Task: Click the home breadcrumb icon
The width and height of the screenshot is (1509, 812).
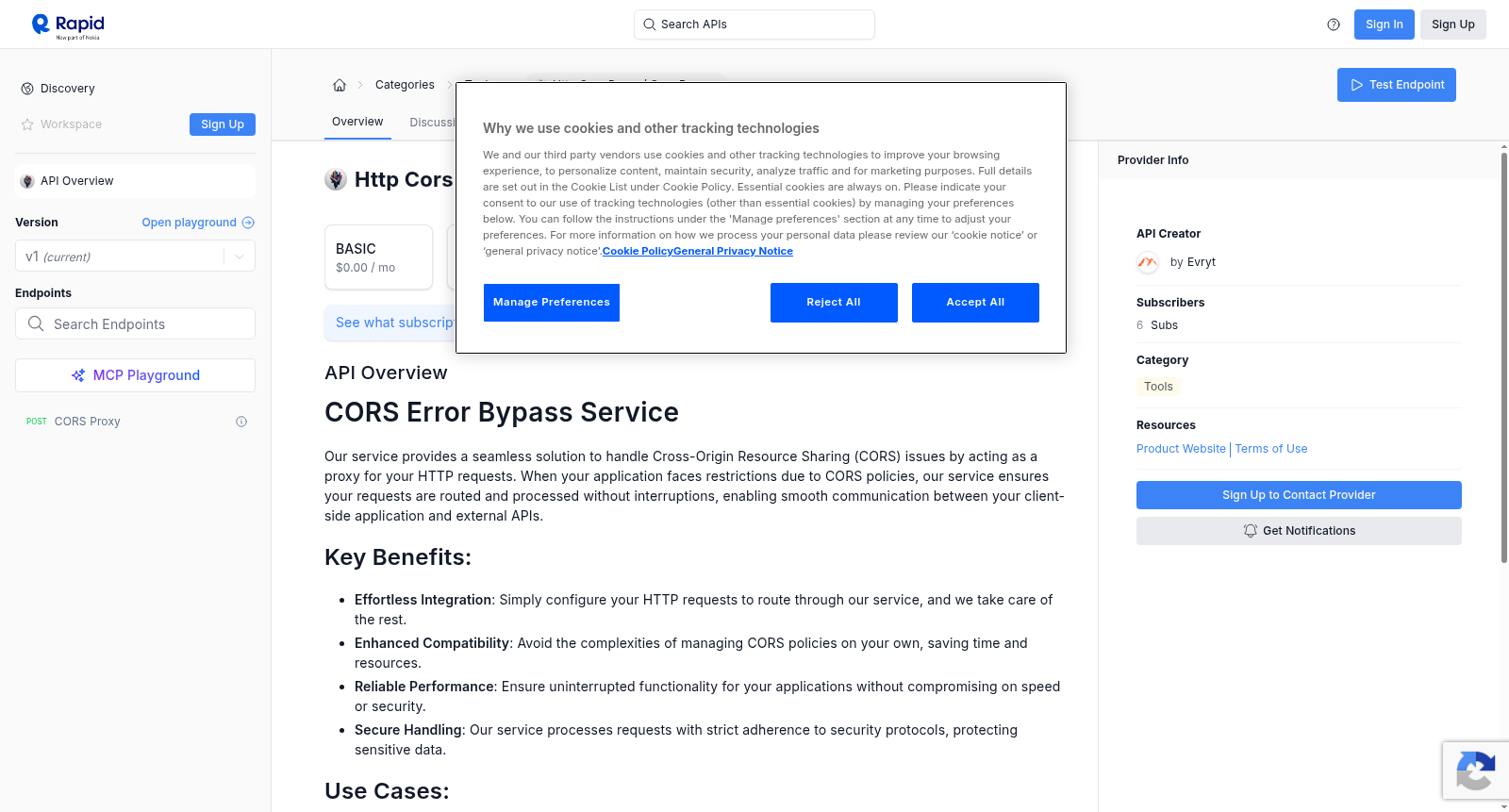Action: [340, 85]
